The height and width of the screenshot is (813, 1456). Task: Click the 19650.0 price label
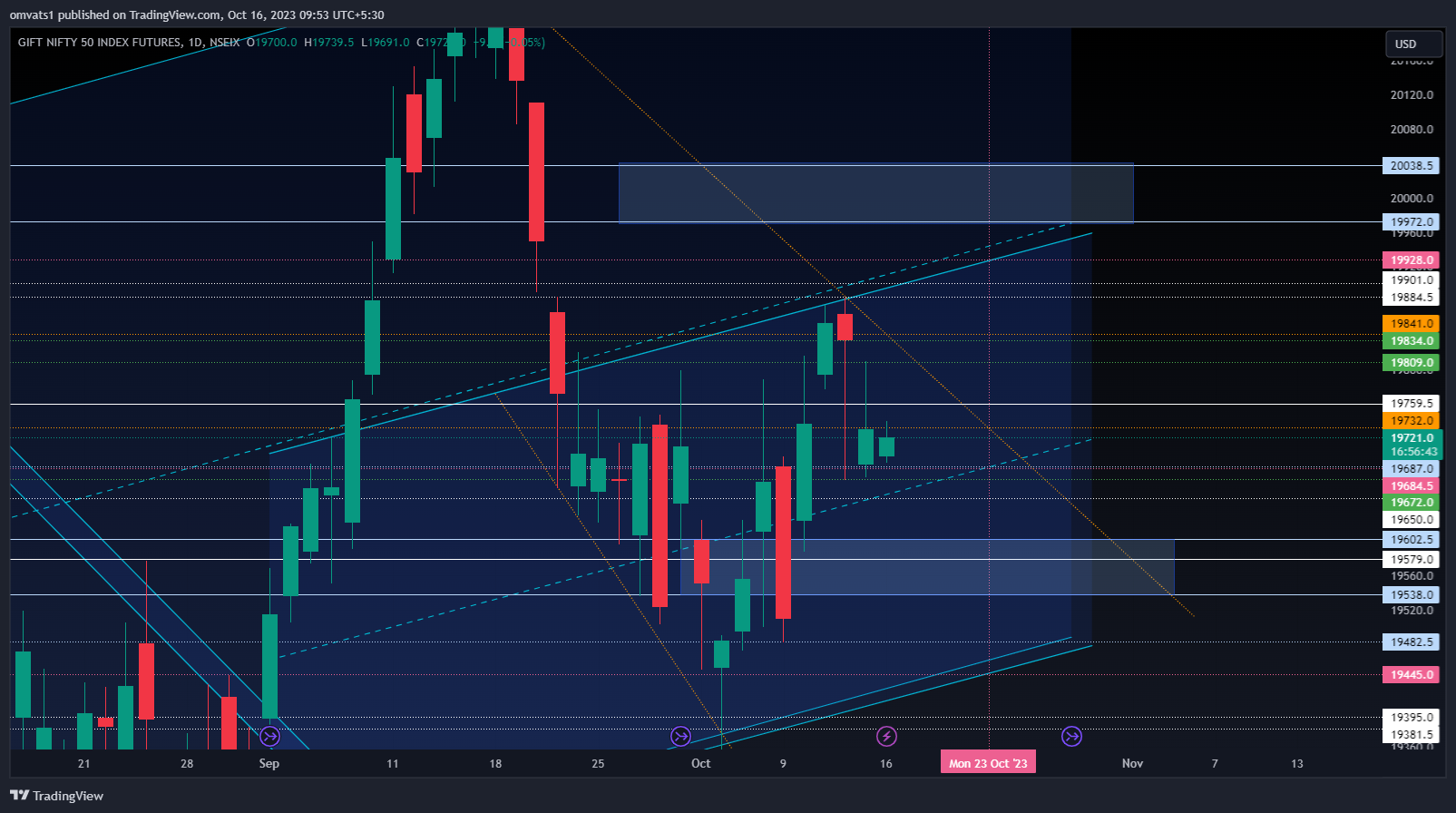1412,520
